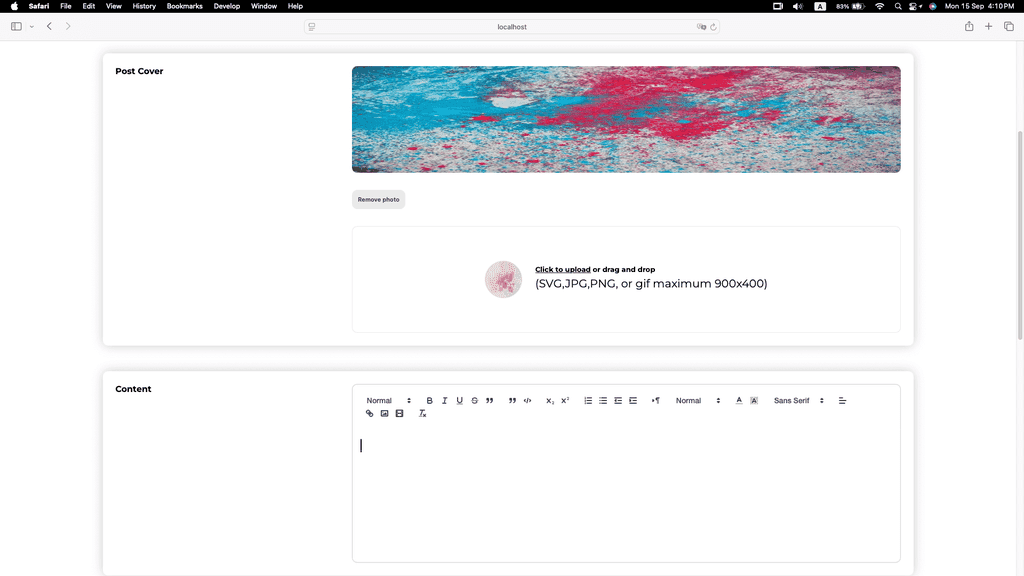Go forward to the next page
Image resolution: width=1024 pixels, height=576 pixels.
click(x=68, y=26)
